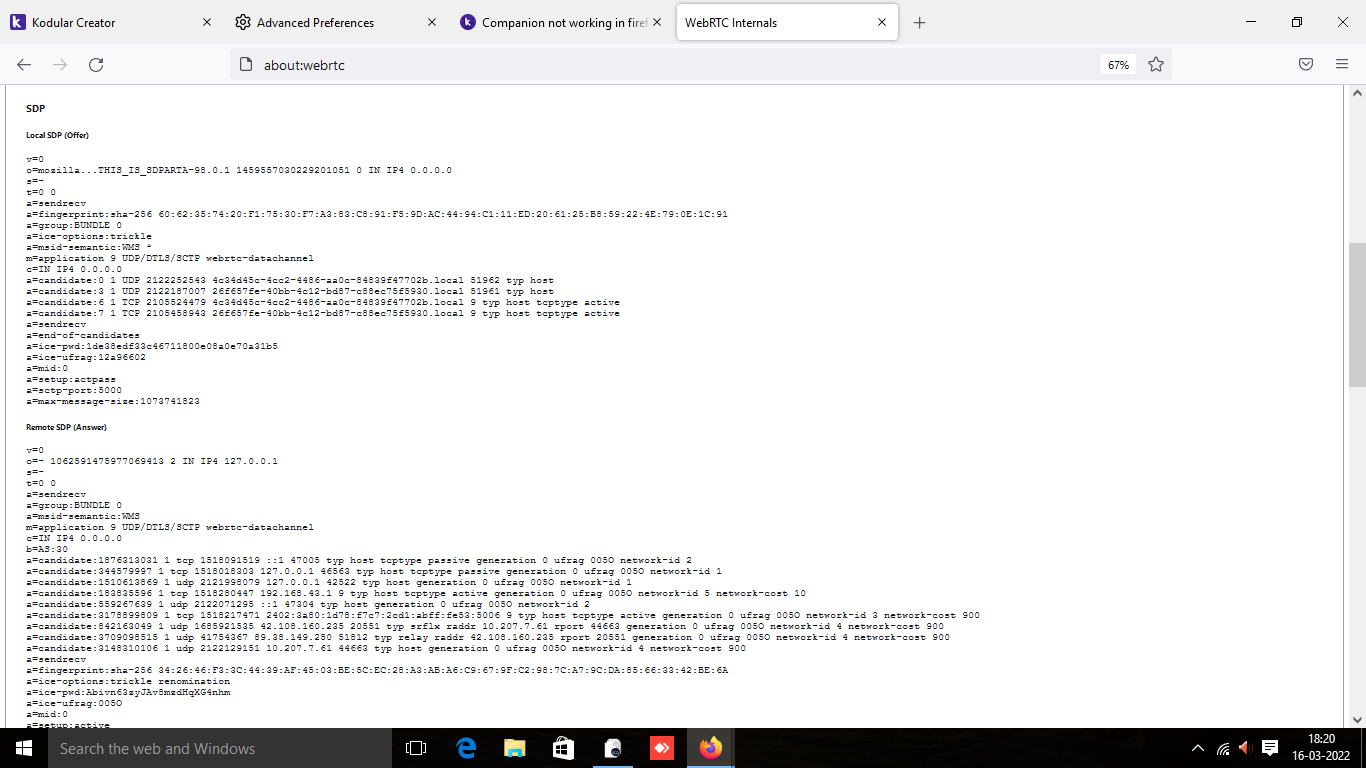The width and height of the screenshot is (1366, 768).
Task: Click the 'Local SDP (Offer)' heading
Action: coord(58,135)
